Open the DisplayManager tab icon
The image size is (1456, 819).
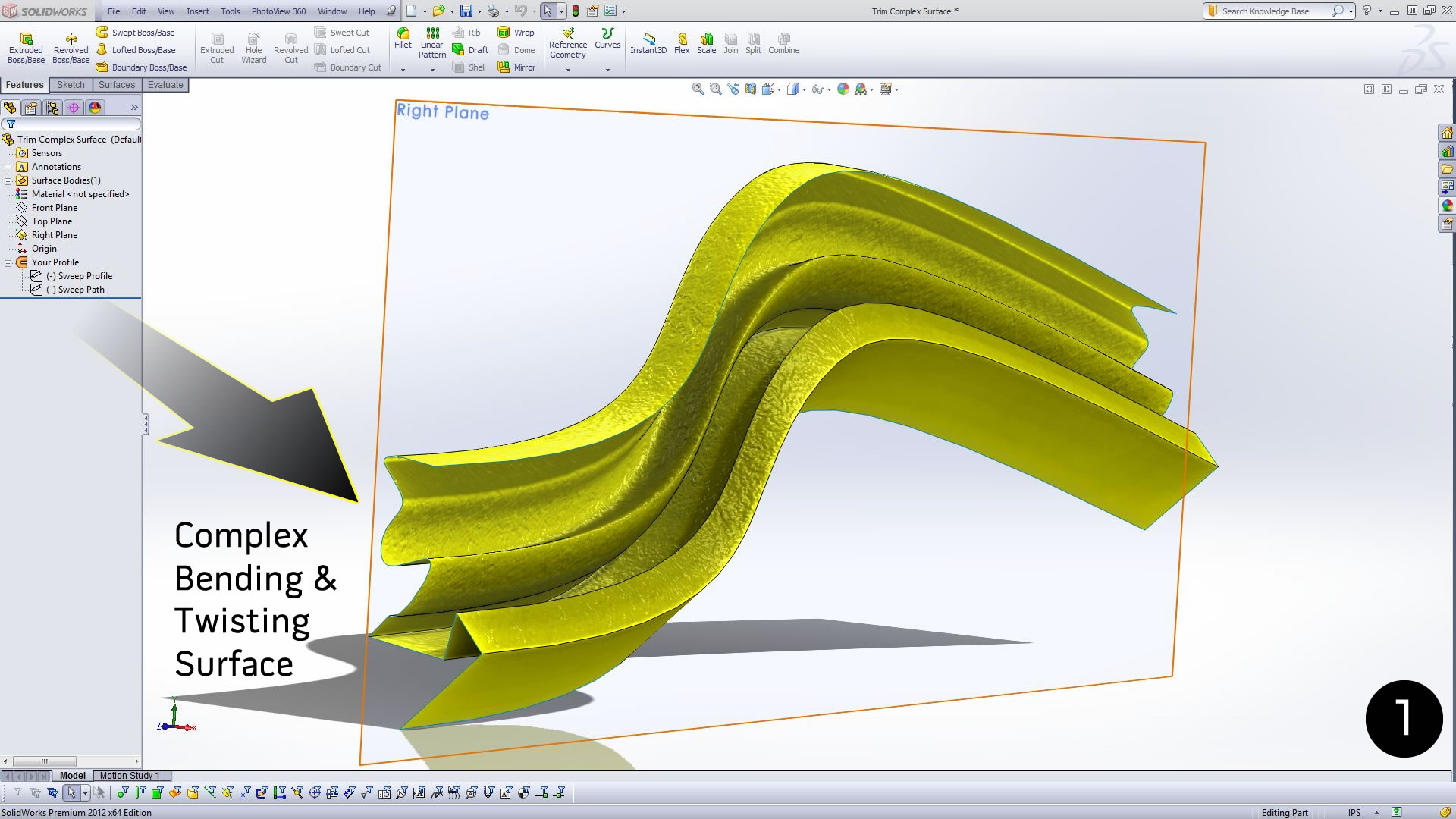[x=95, y=108]
